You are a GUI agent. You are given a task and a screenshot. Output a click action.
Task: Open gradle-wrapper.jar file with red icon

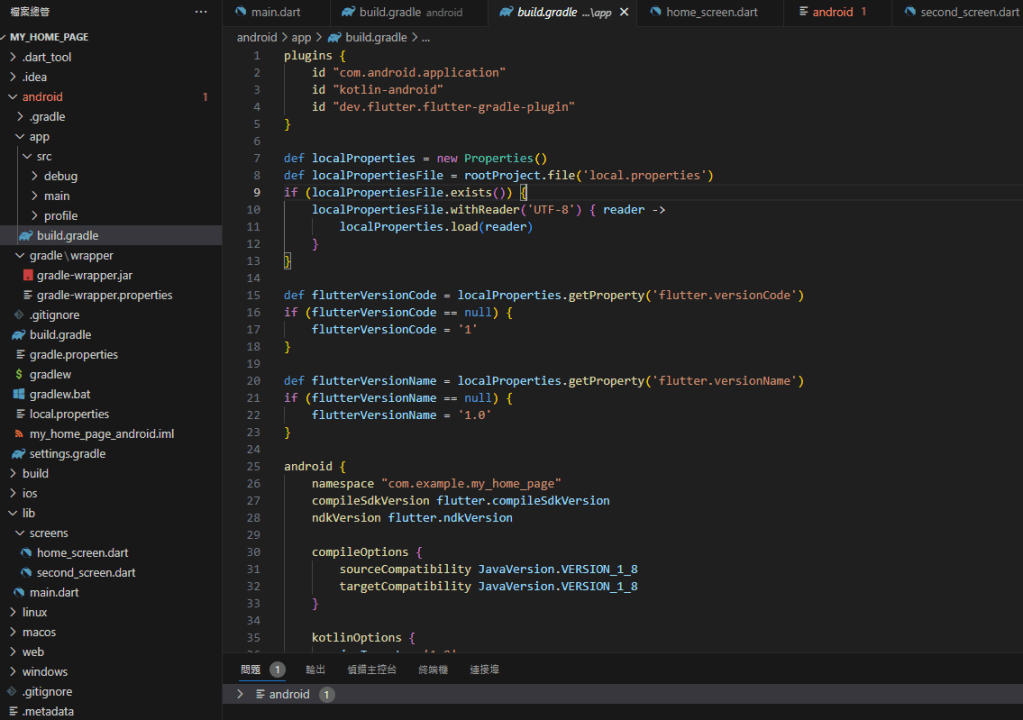(x=84, y=275)
